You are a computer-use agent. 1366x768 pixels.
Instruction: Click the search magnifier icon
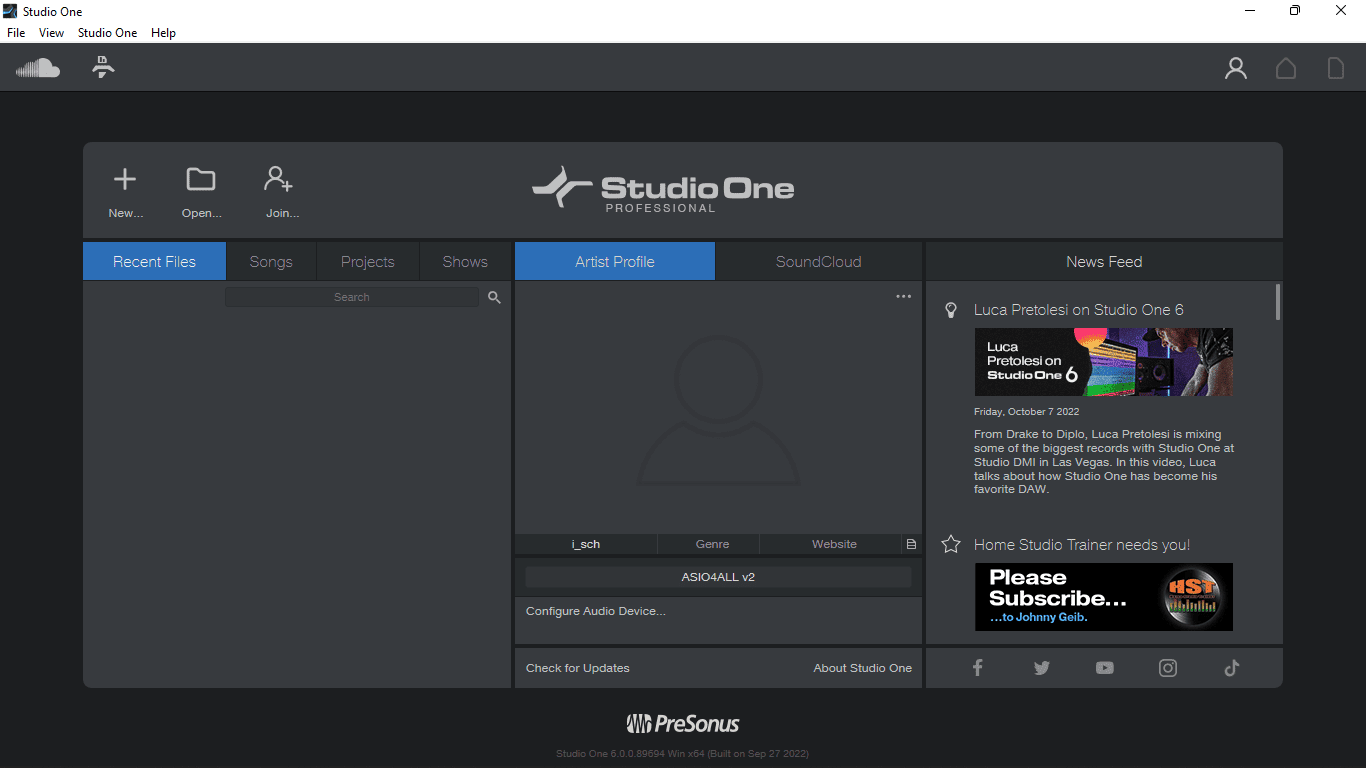[x=494, y=297]
